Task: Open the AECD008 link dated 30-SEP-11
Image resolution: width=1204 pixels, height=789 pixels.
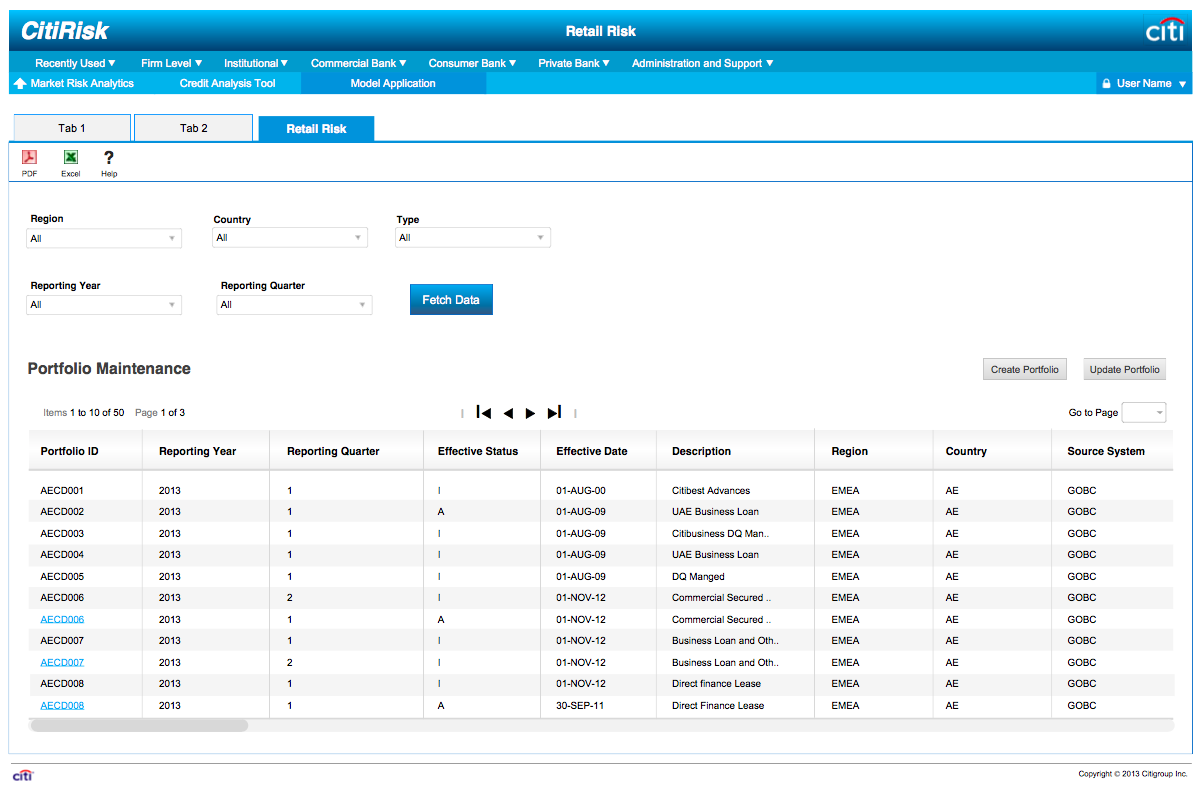Action: coord(62,706)
